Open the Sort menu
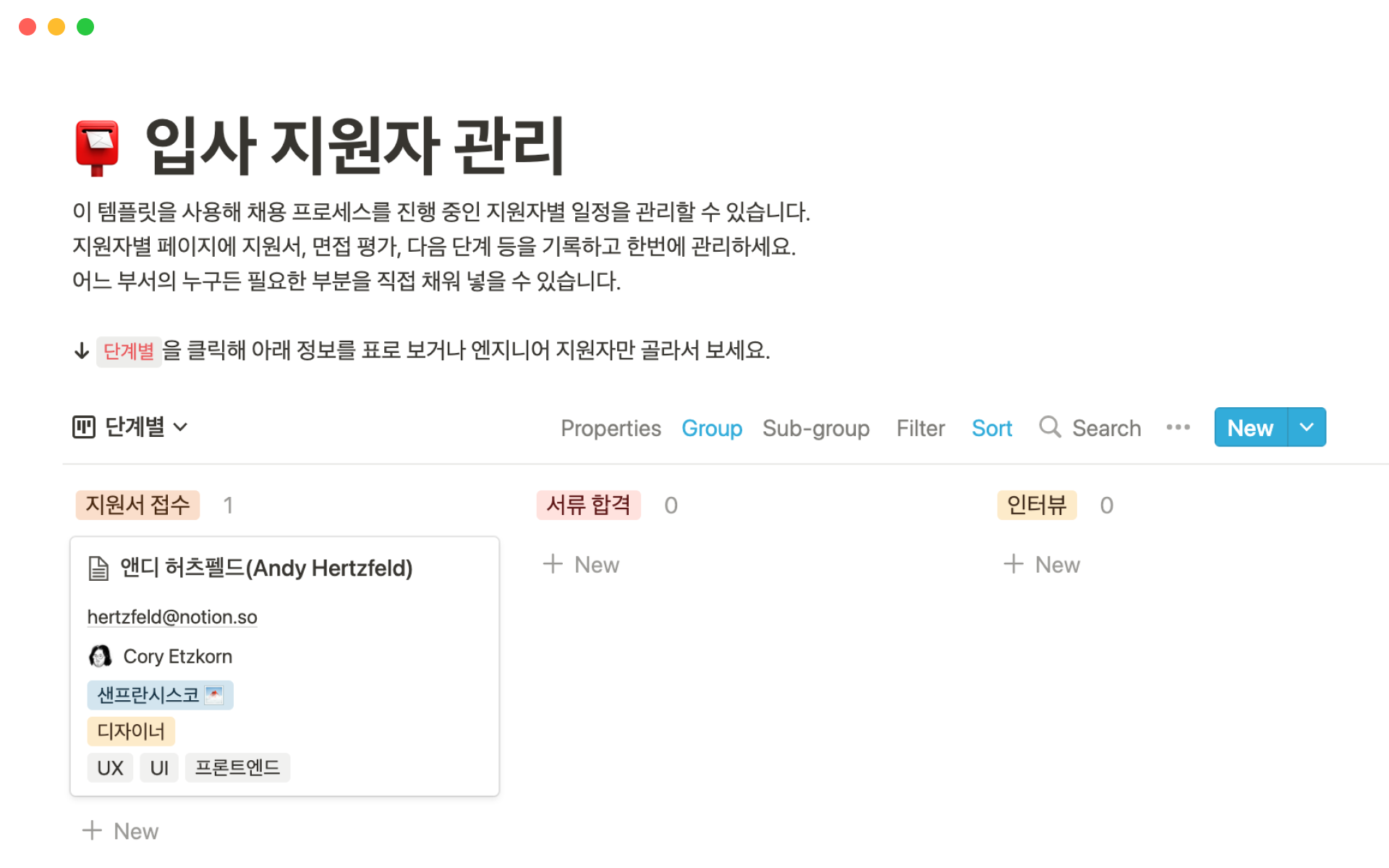 [x=991, y=428]
